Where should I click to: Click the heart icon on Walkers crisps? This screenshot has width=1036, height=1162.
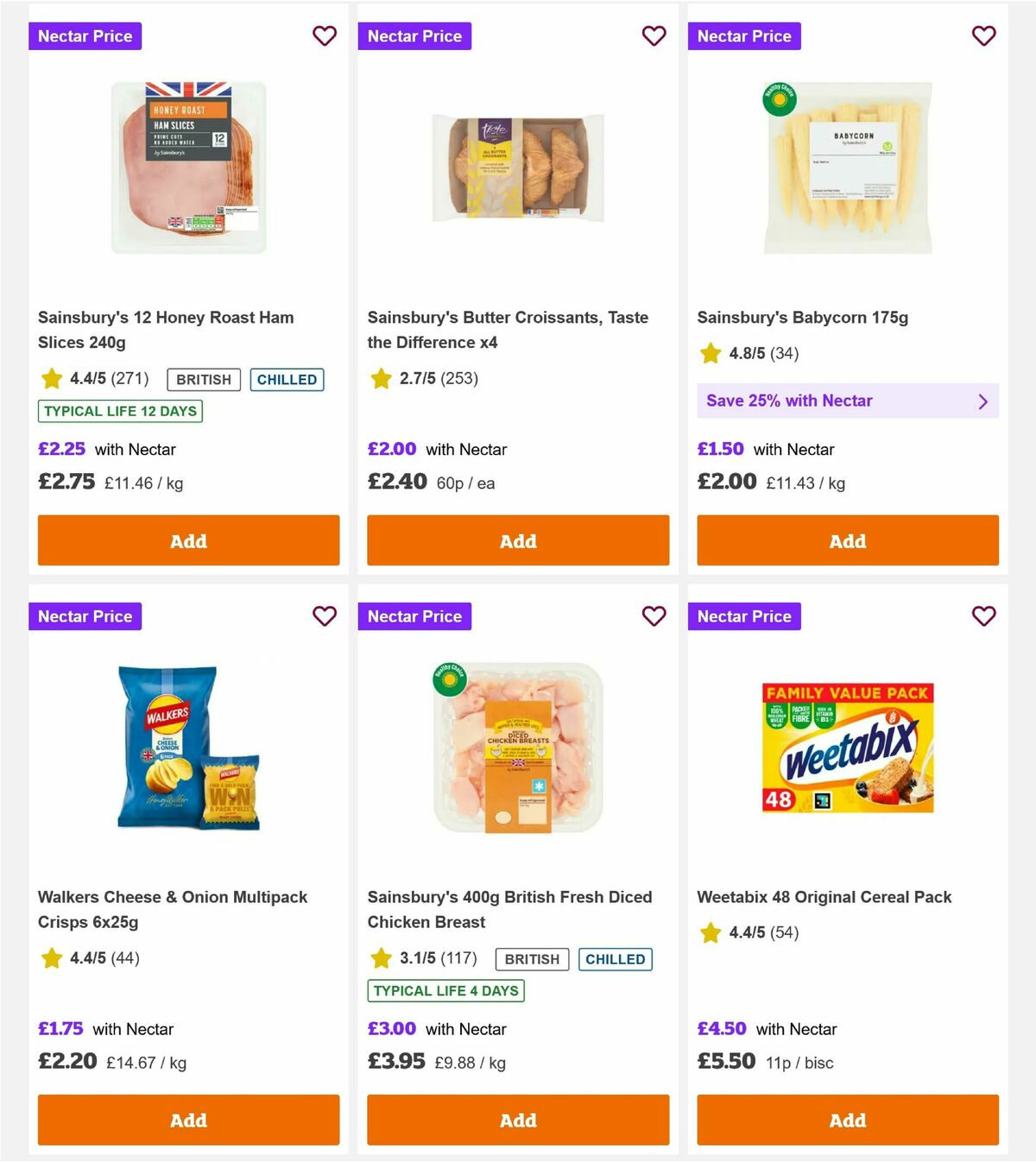pyautogui.click(x=325, y=616)
